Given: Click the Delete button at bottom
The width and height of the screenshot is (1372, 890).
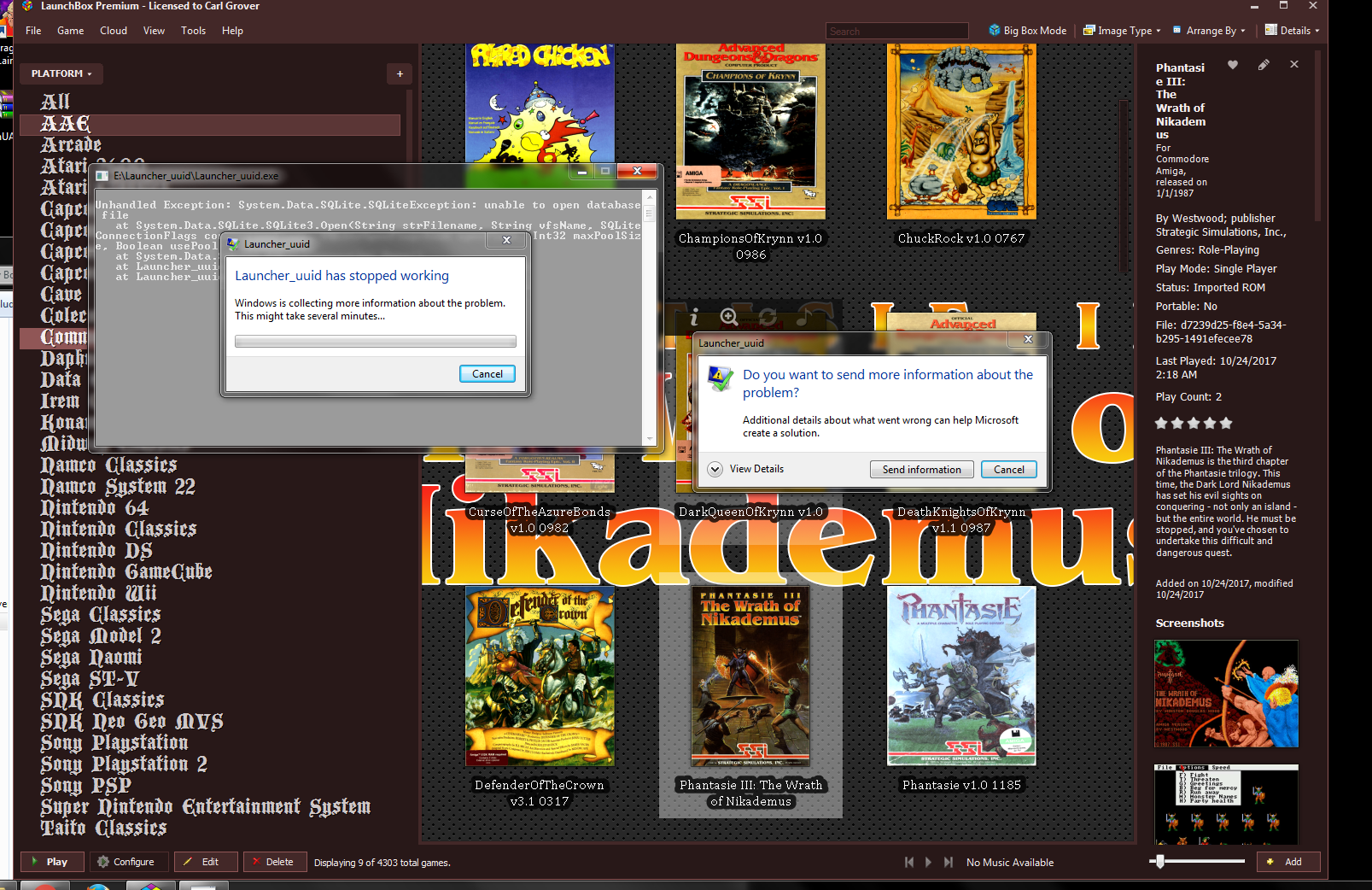Looking at the screenshot, I should [273, 862].
